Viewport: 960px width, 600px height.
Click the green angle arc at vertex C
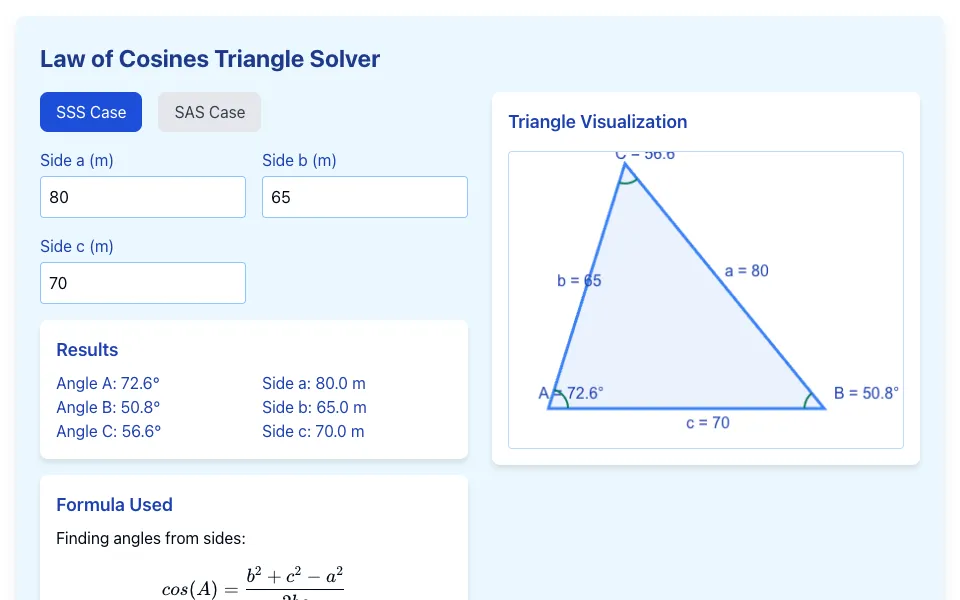point(628,180)
